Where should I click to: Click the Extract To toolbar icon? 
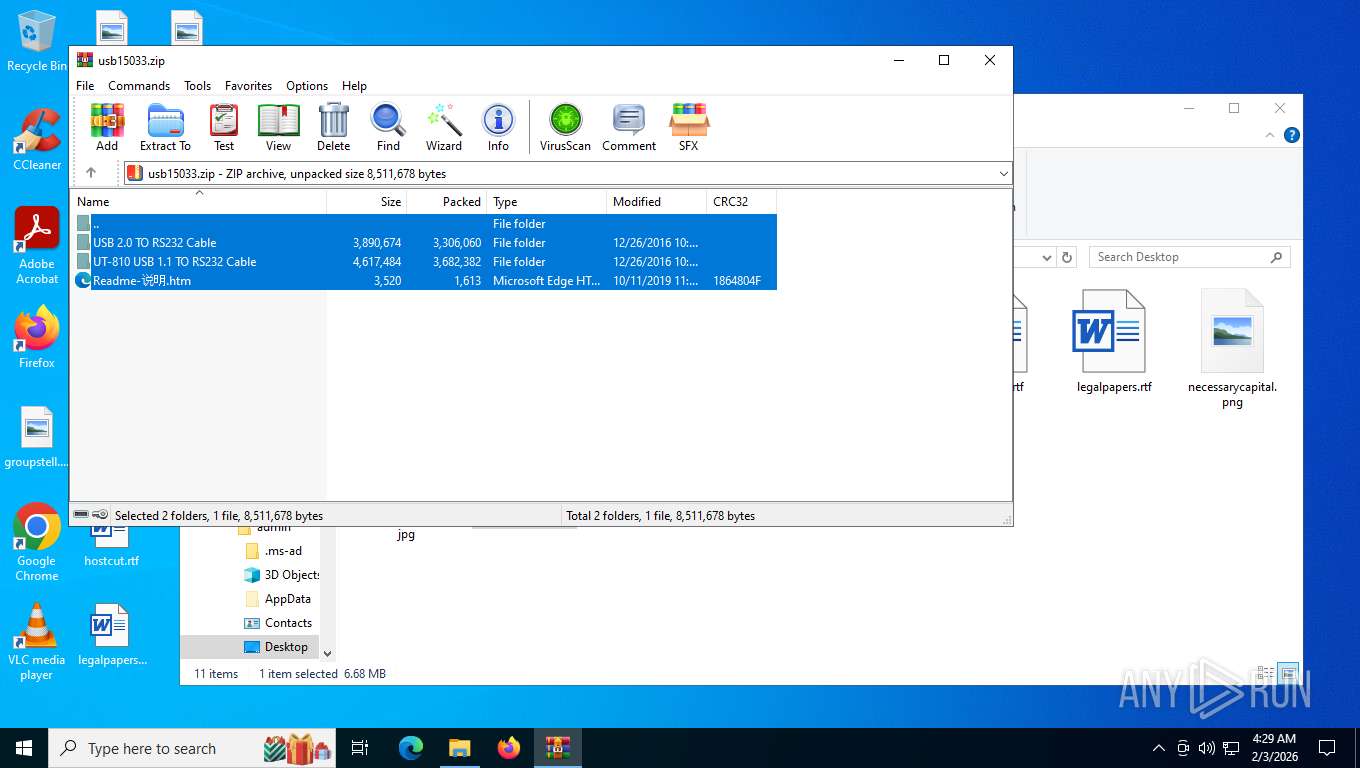click(x=165, y=127)
